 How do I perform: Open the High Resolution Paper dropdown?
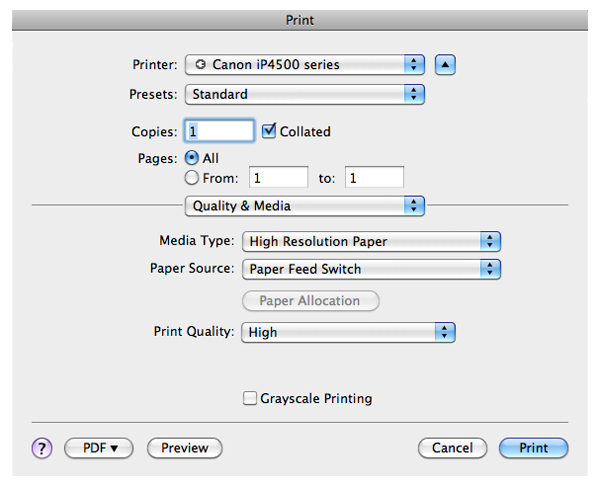[371, 242]
